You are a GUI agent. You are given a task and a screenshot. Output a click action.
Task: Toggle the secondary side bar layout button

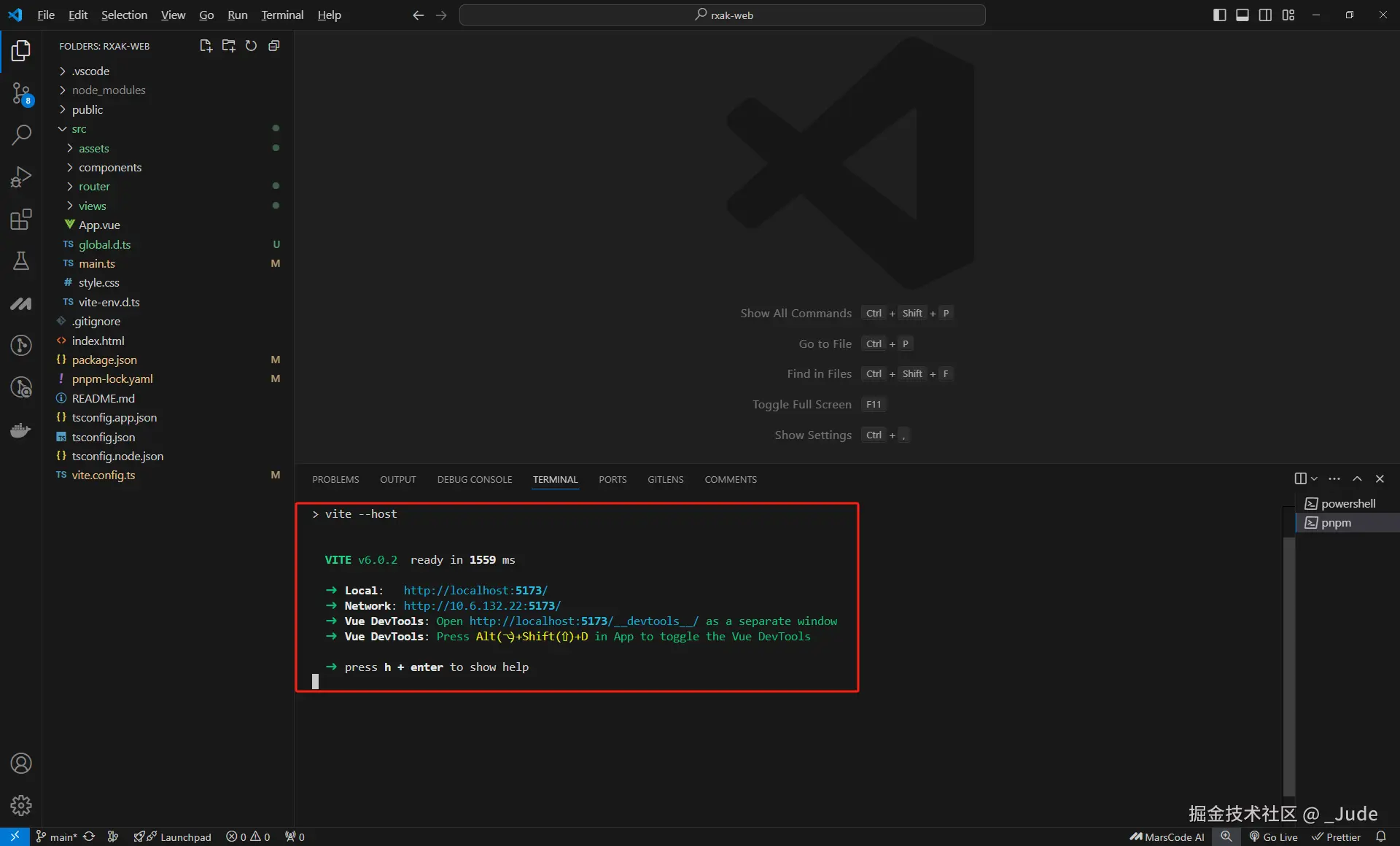[1265, 15]
